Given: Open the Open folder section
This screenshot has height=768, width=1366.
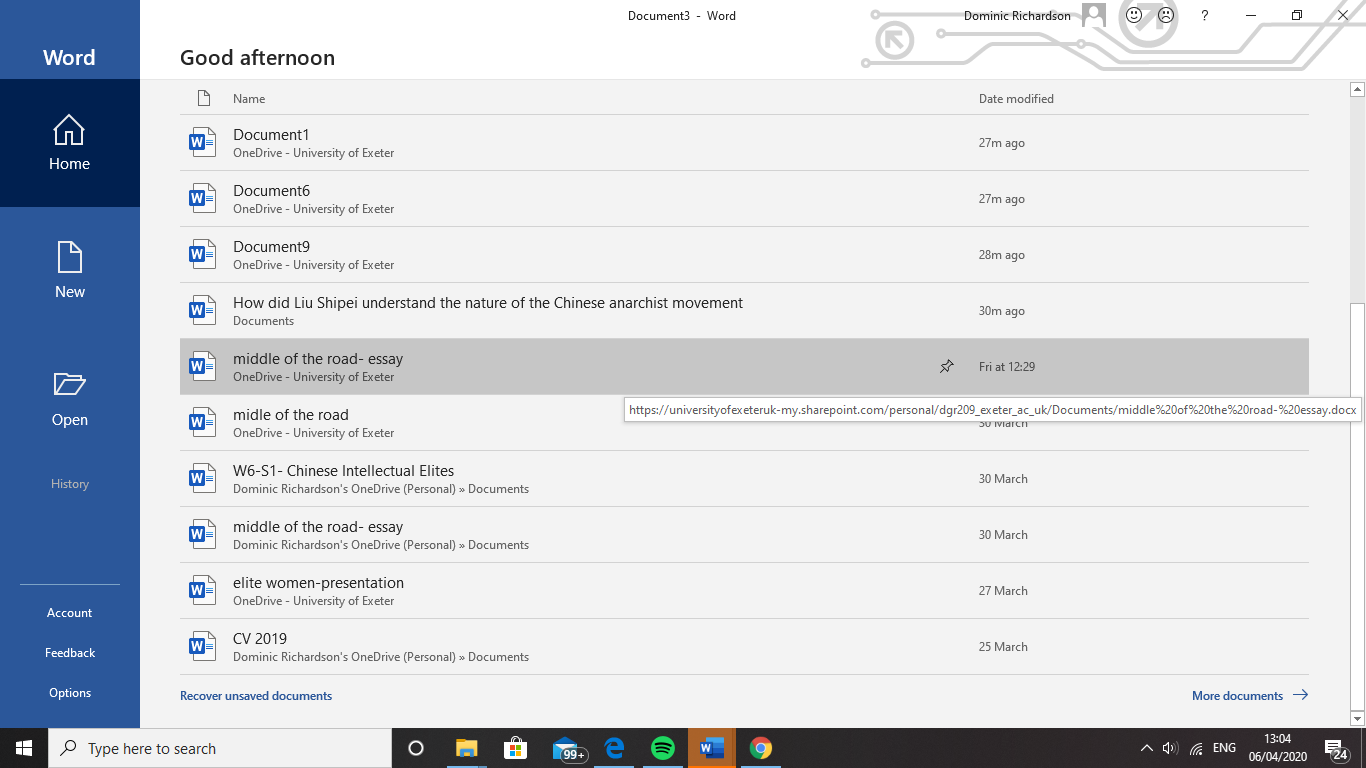Looking at the screenshot, I should pos(69,399).
